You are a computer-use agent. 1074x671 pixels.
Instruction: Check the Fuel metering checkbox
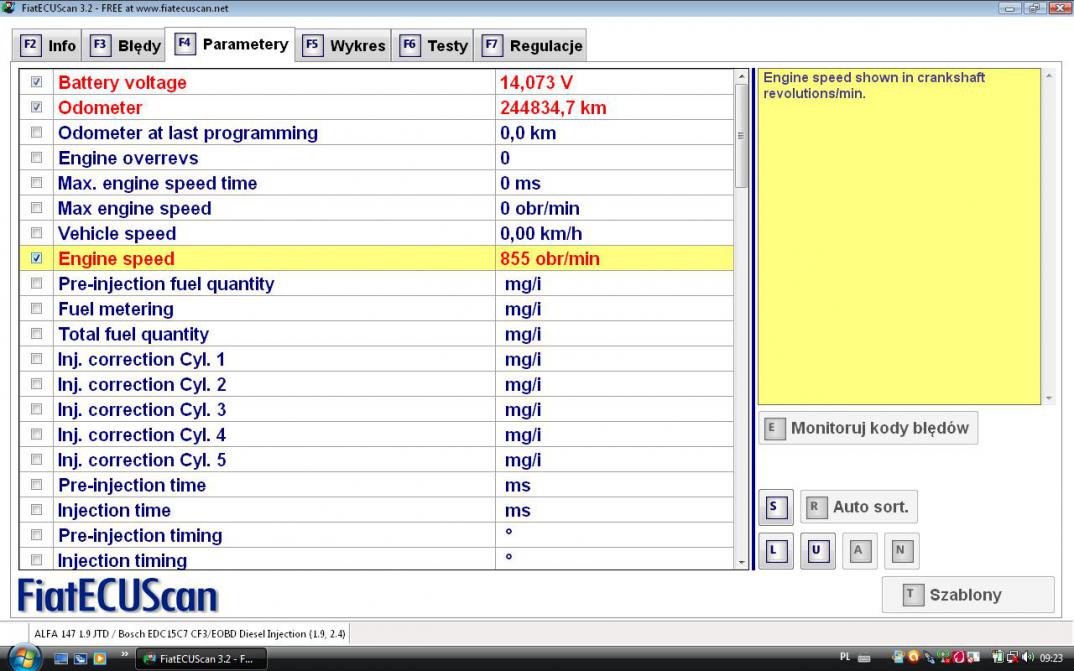37,309
